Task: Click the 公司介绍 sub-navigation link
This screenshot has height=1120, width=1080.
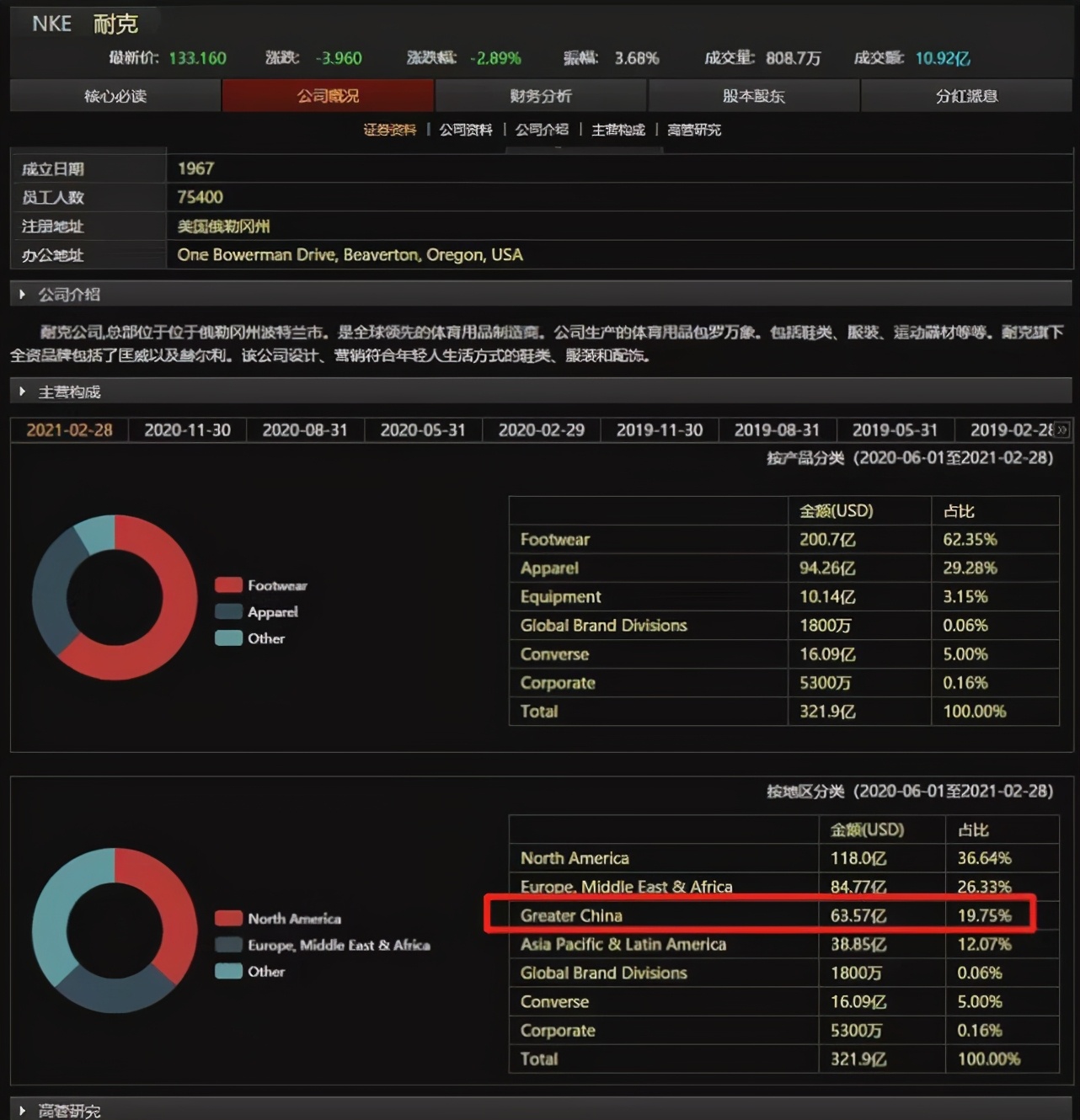Action: [542, 130]
